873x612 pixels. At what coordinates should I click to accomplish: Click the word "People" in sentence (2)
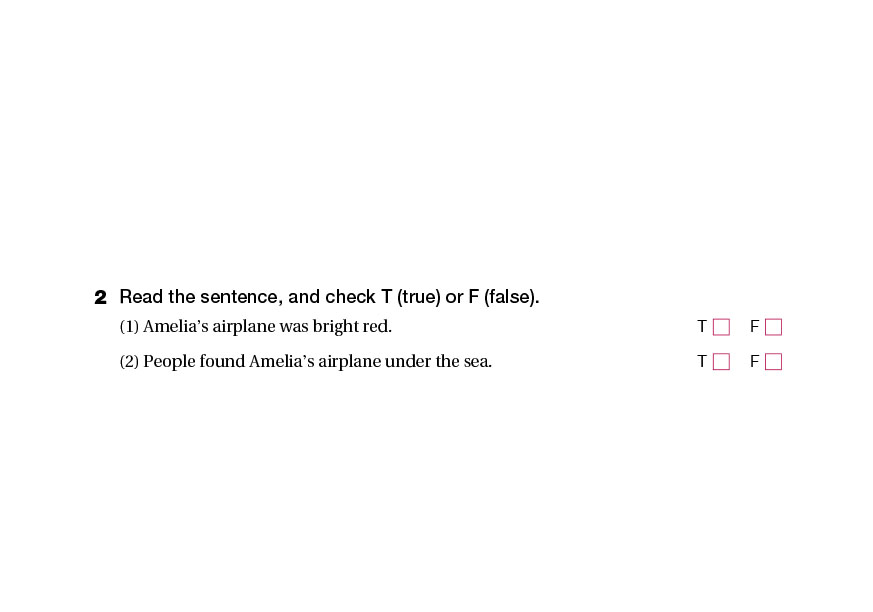[169, 362]
